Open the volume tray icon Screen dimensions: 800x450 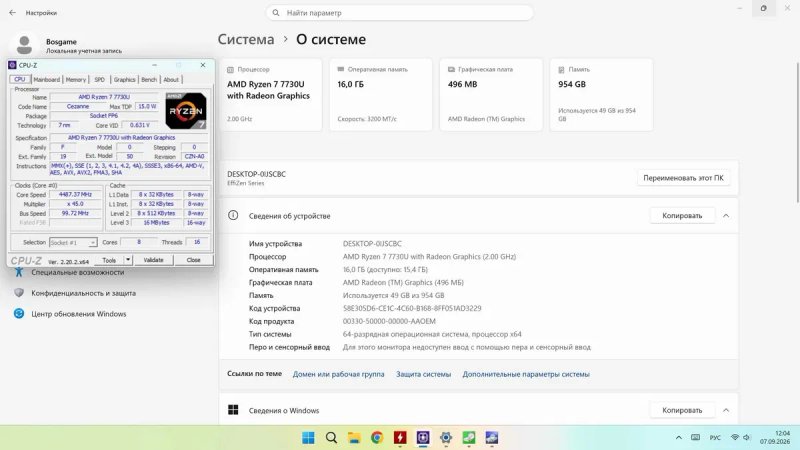point(746,438)
